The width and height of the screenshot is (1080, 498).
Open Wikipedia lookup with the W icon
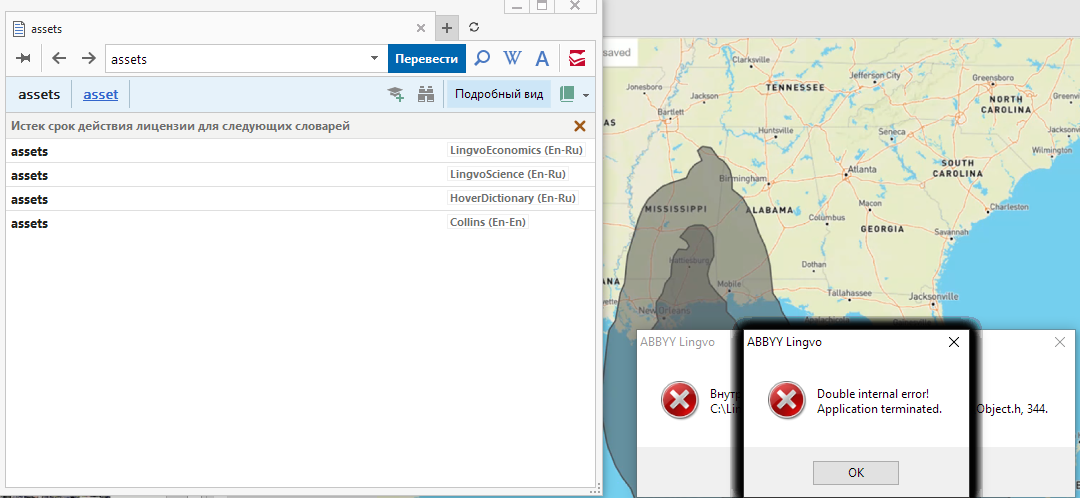(512, 59)
